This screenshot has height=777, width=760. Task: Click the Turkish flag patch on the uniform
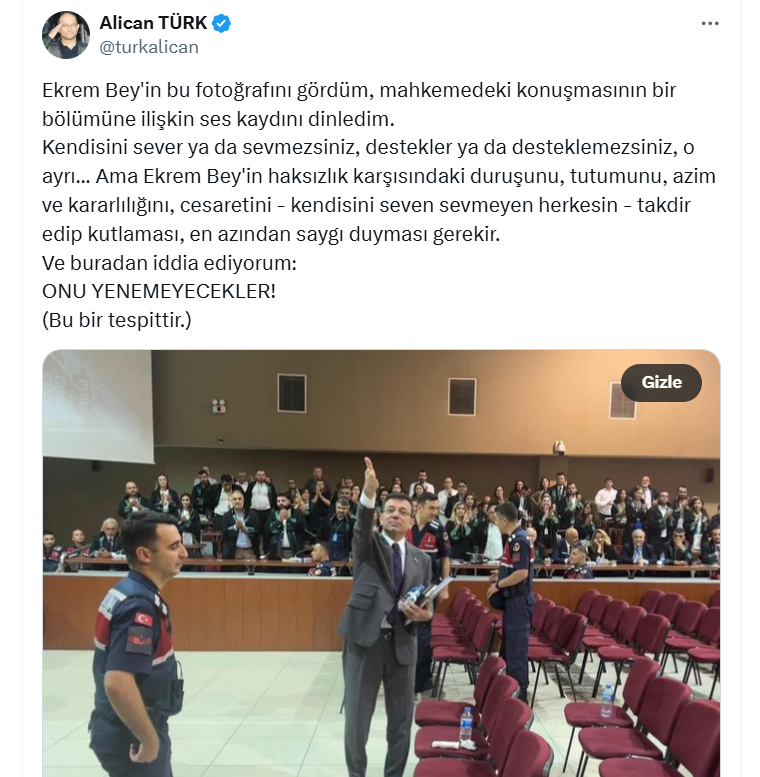pos(143,619)
